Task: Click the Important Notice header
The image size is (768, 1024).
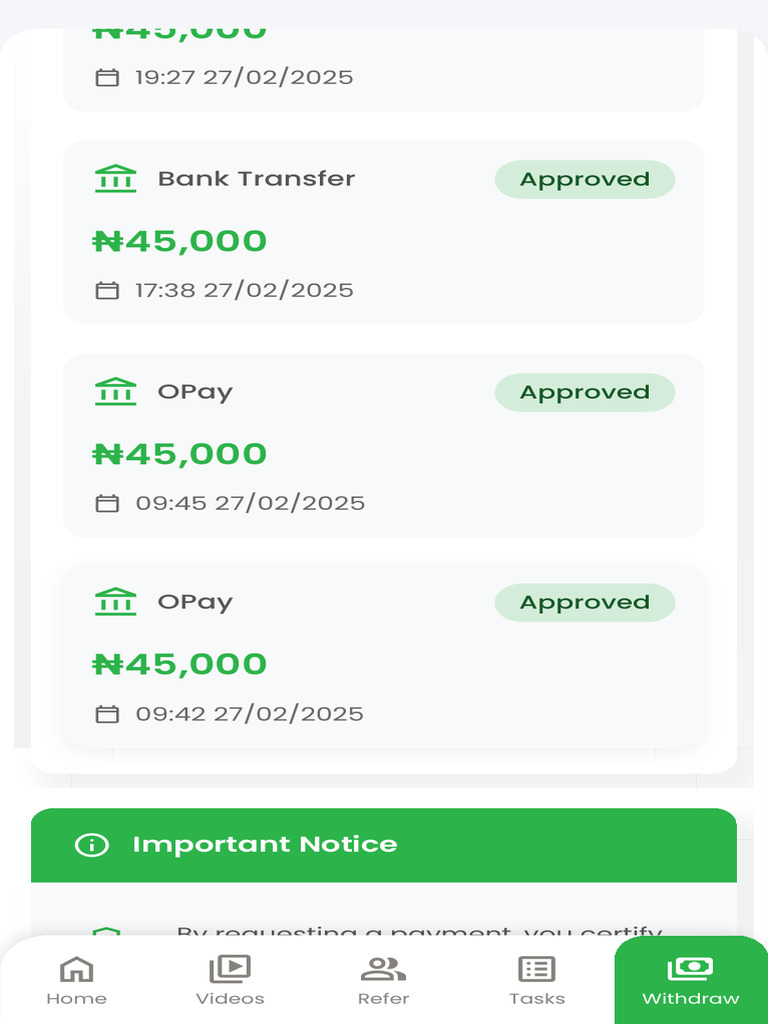Action: pyautogui.click(x=264, y=845)
